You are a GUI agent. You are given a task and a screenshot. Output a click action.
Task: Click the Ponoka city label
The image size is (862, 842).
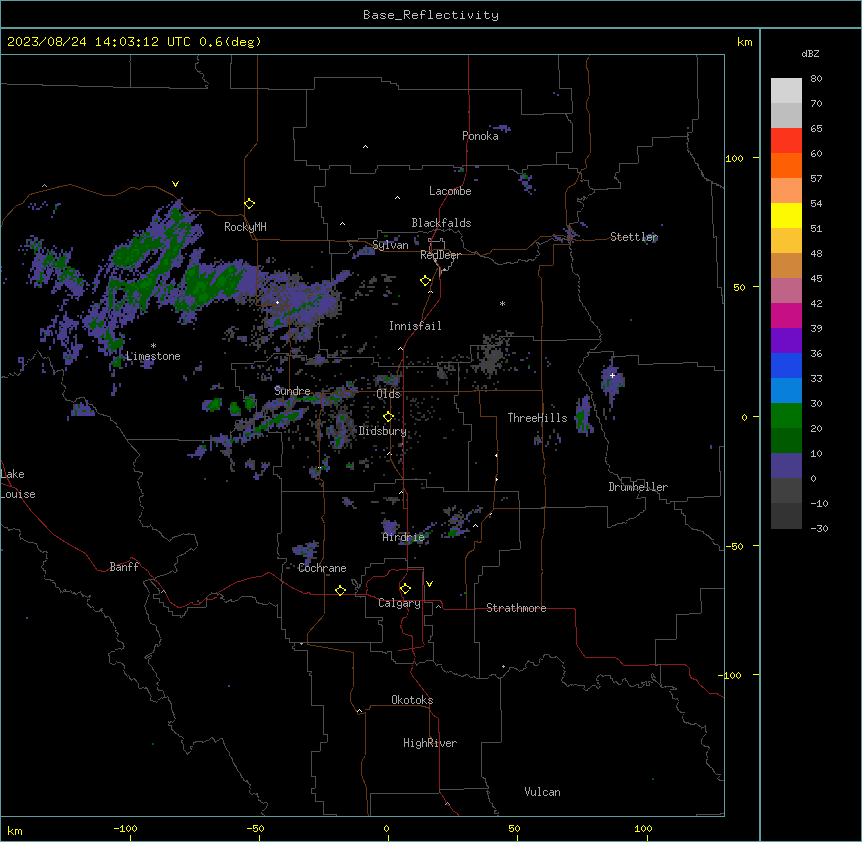click(480, 136)
